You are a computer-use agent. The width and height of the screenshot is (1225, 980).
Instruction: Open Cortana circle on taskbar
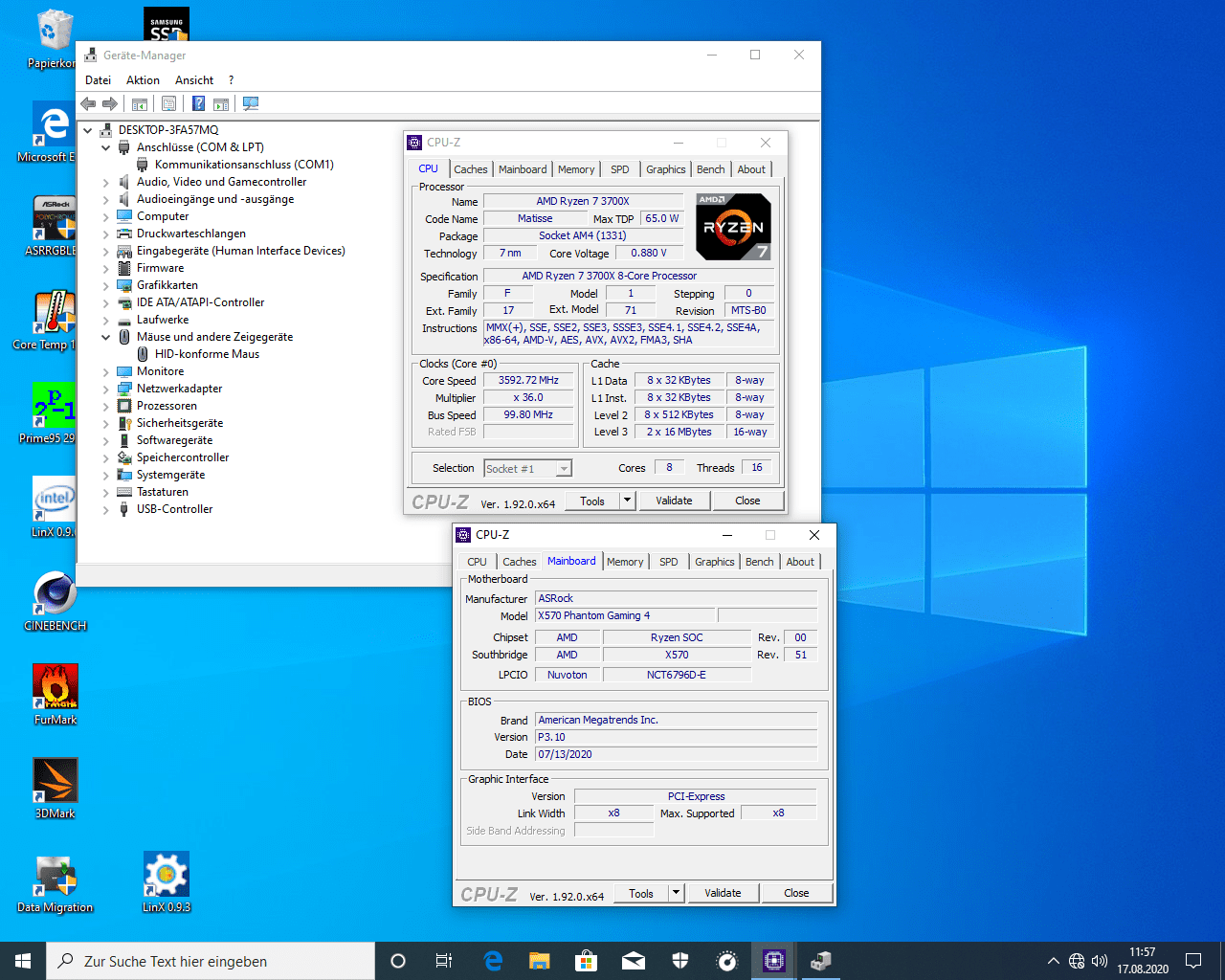click(x=398, y=961)
